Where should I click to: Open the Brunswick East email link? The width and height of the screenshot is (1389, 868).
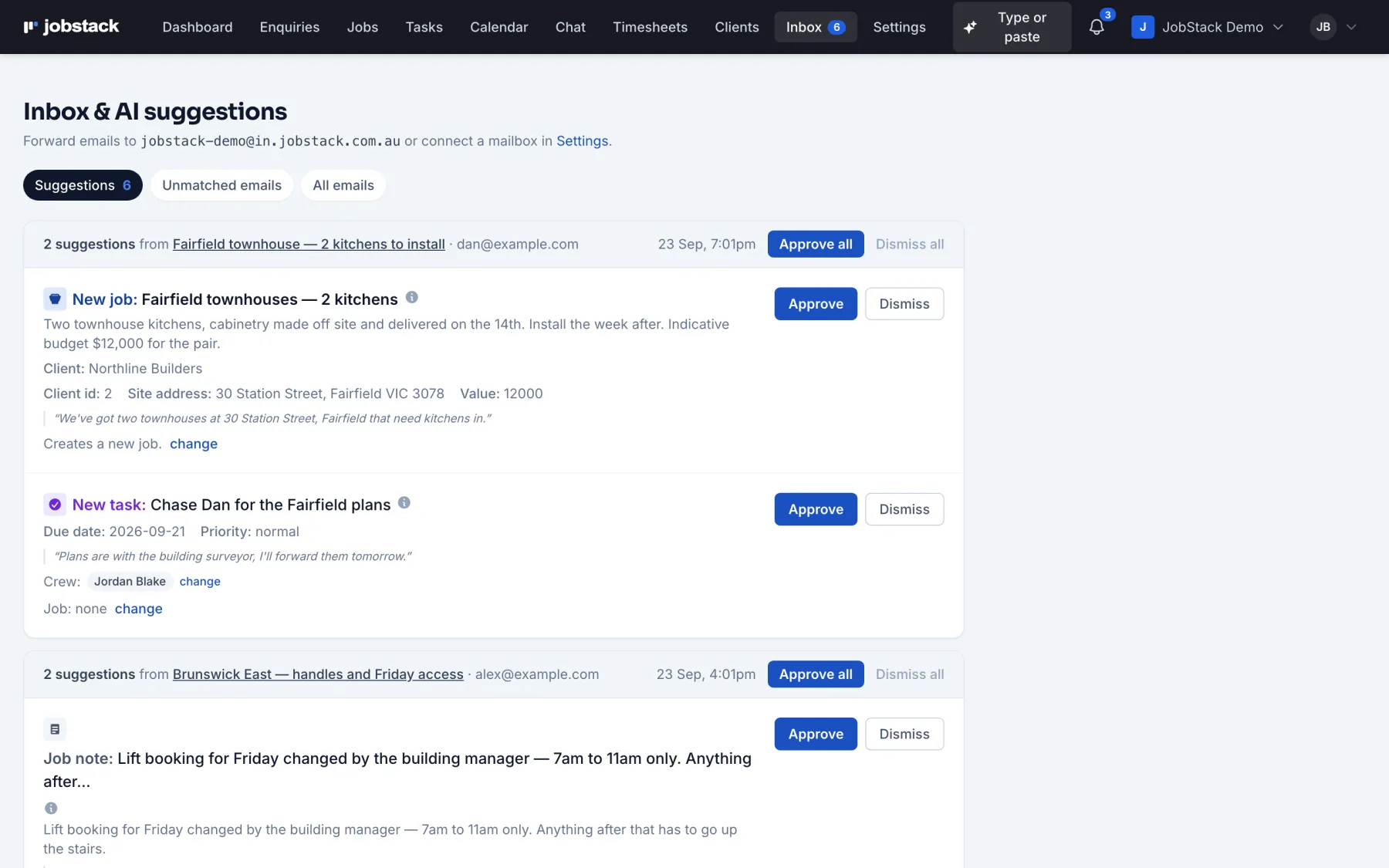click(318, 674)
